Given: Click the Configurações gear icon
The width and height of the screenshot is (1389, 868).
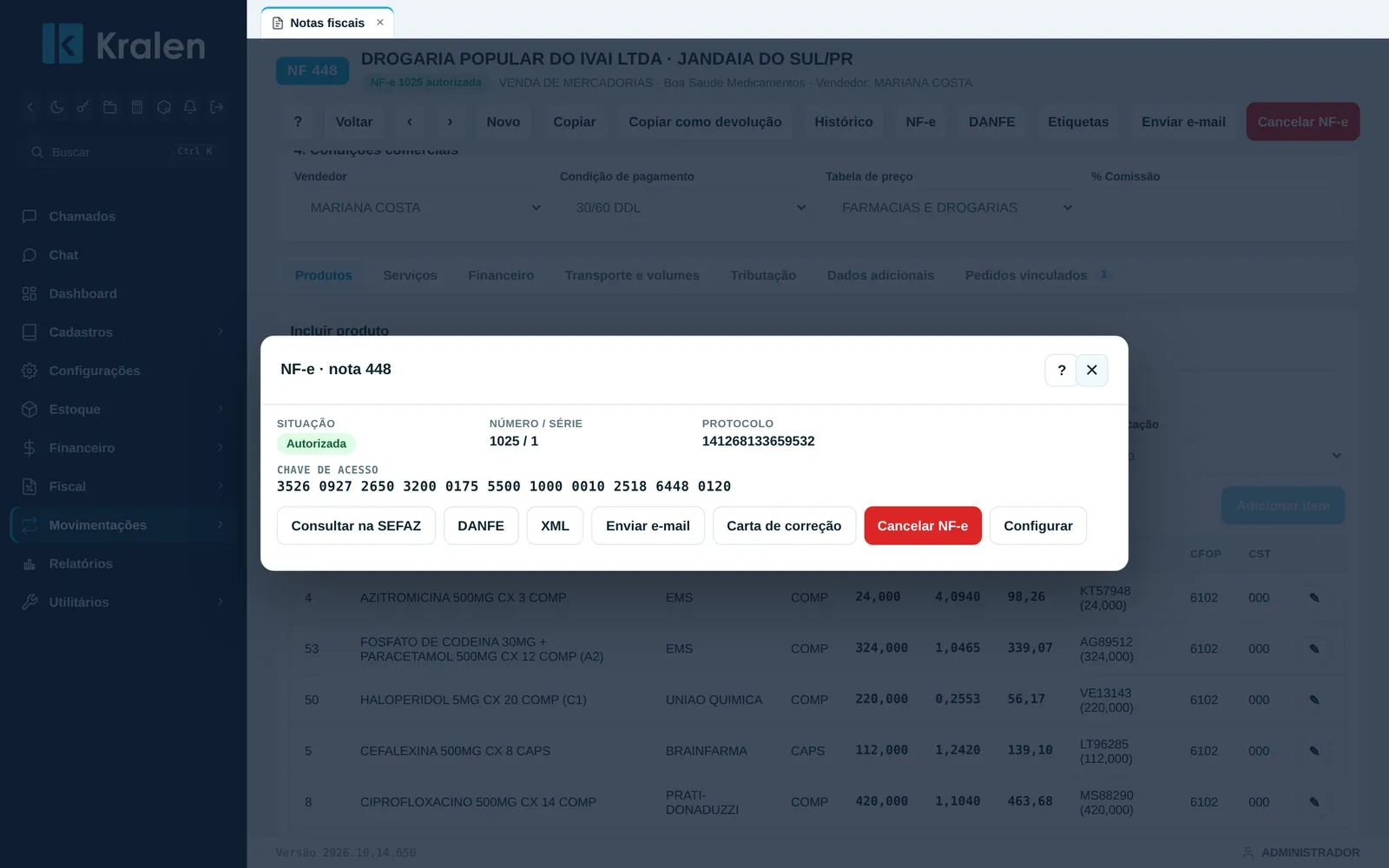Looking at the screenshot, I should coord(30,371).
